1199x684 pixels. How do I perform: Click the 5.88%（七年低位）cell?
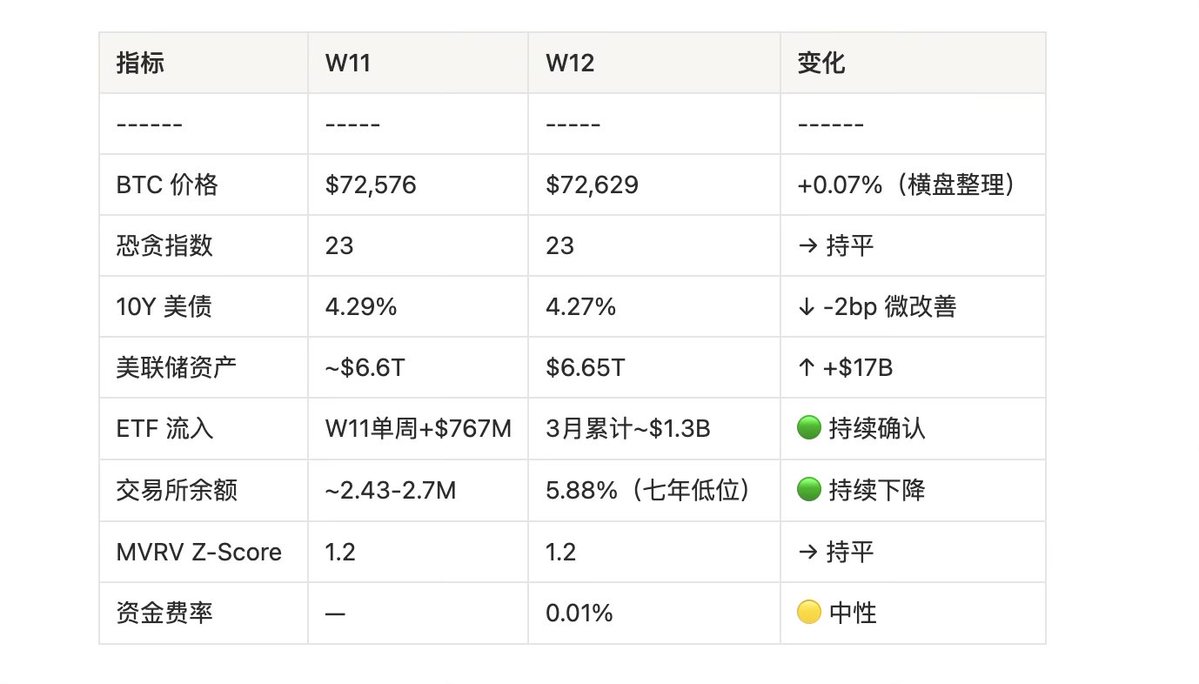coord(648,490)
